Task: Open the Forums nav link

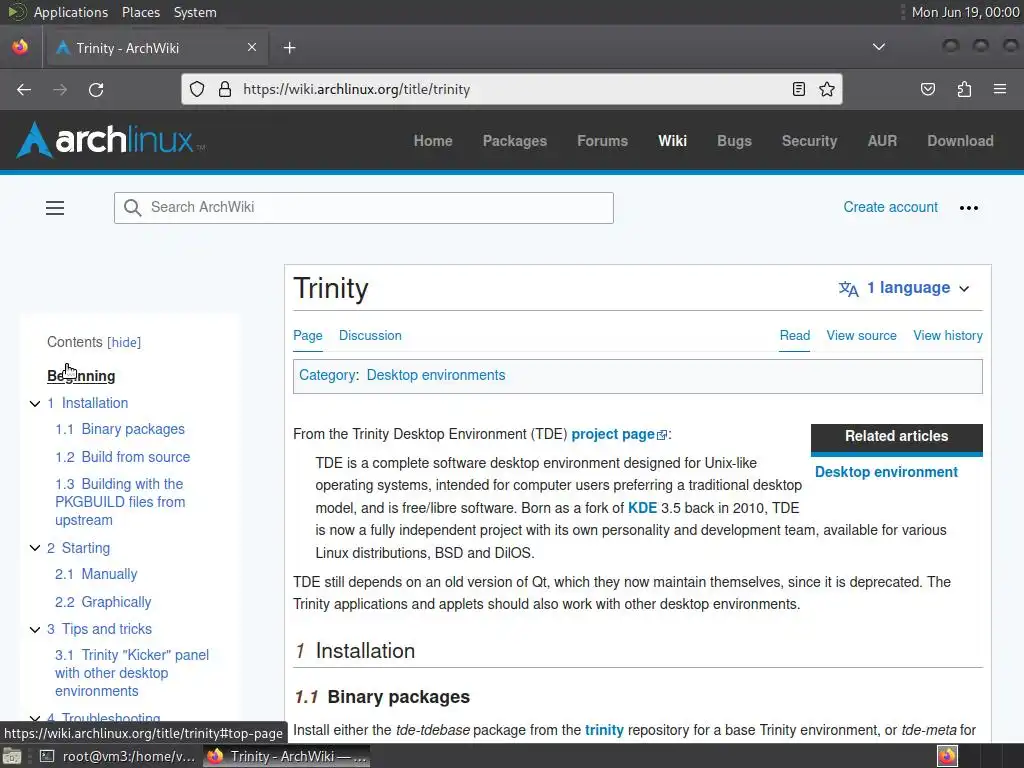Action: click(x=602, y=141)
